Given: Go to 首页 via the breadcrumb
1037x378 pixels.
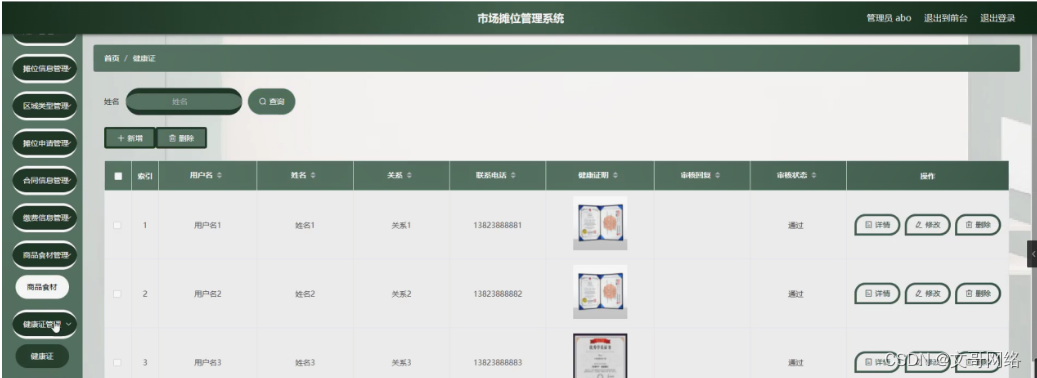Looking at the screenshot, I should point(112,58).
